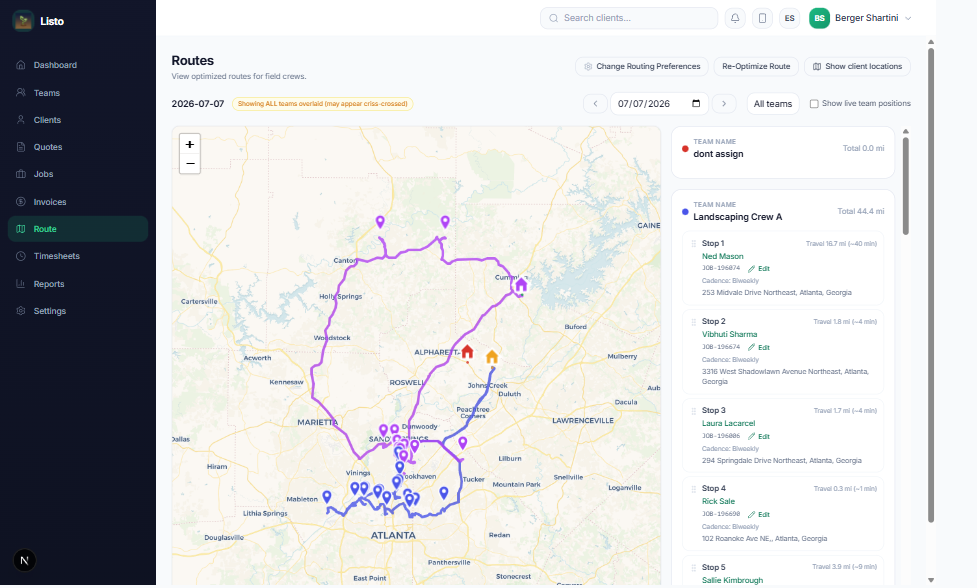The image size is (977, 588).
Task: Open Vibhuti Sharma client link
Action: pos(729,334)
